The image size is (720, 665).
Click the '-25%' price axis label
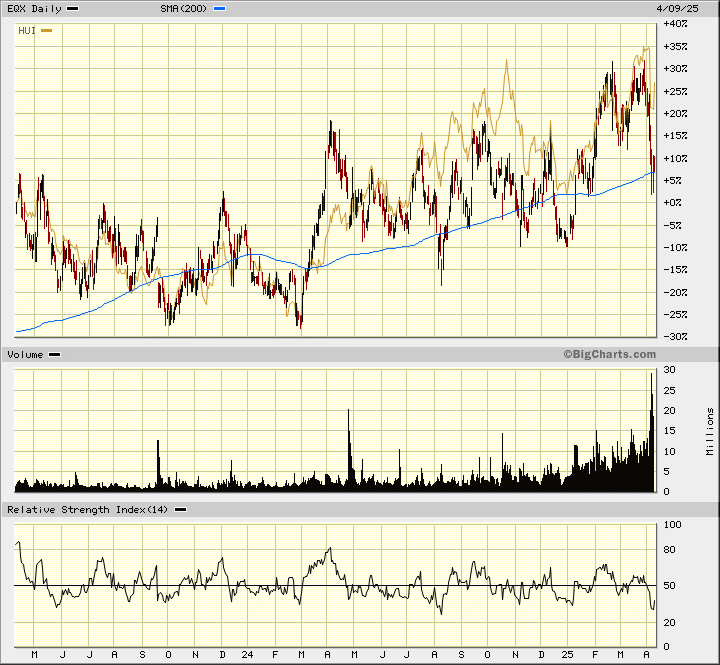(675, 315)
